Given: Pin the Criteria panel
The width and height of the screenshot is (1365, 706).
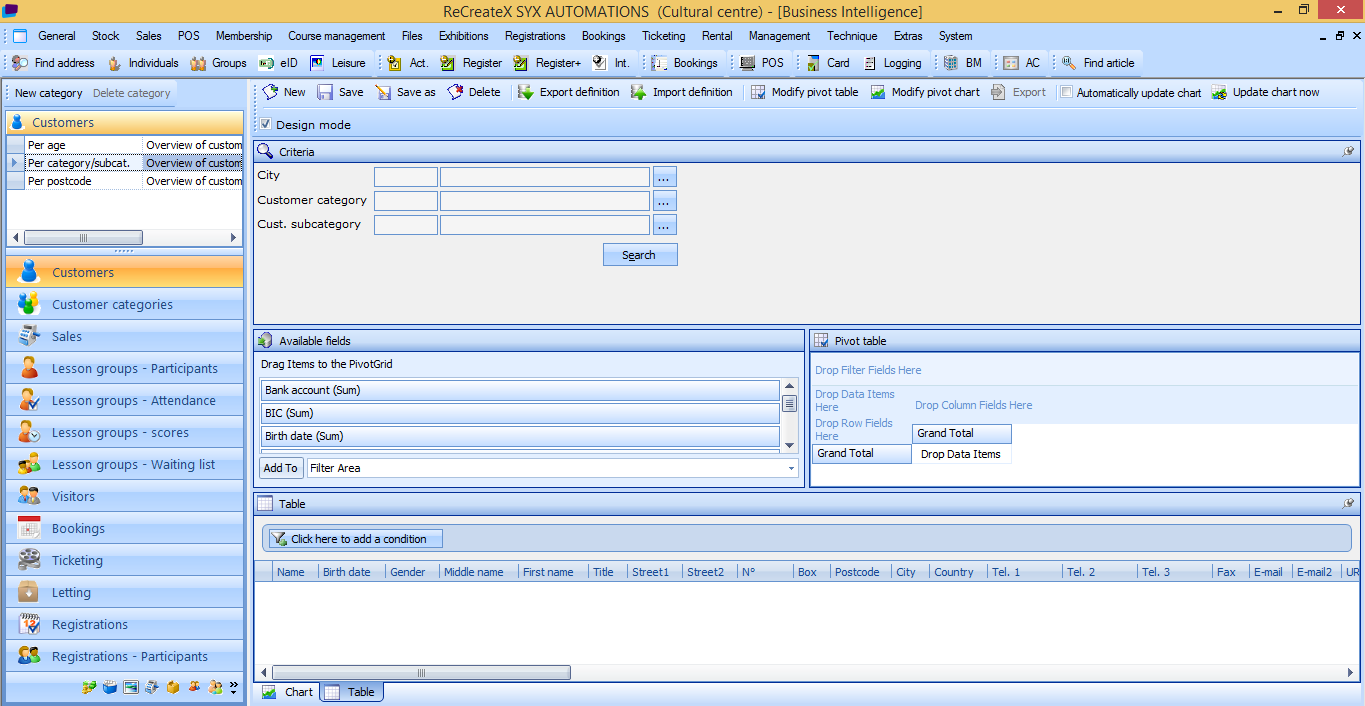Looking at the screenshot, I should click(1348, 152).
